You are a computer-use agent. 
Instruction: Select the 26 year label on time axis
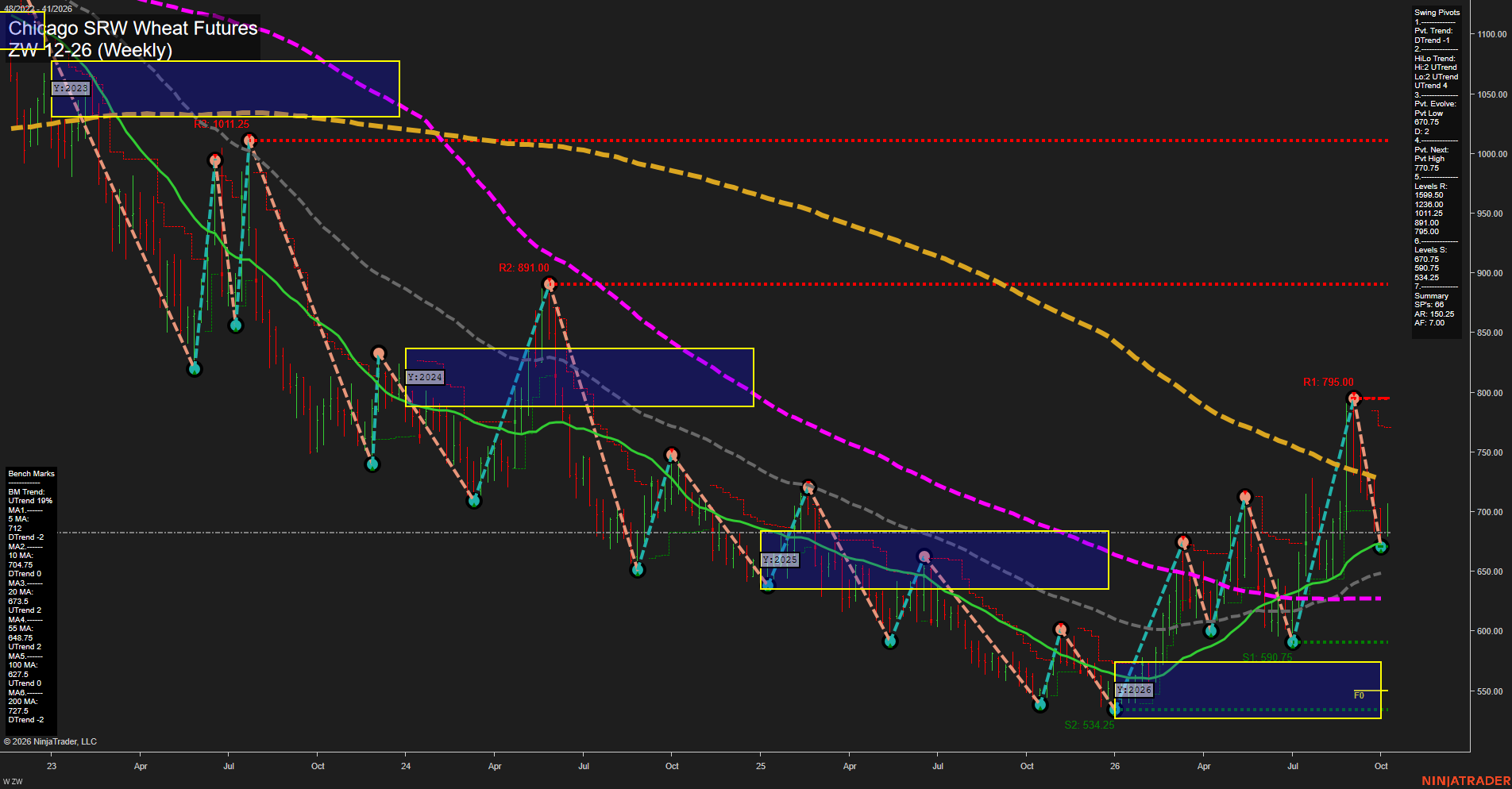click(x=1115, y=766)
